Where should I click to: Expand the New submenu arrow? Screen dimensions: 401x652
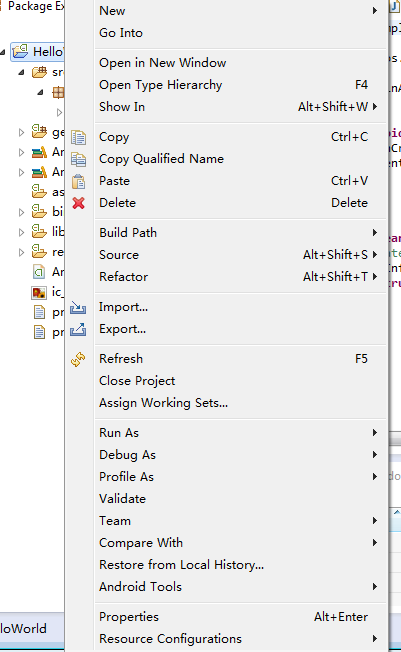point(375,10)
